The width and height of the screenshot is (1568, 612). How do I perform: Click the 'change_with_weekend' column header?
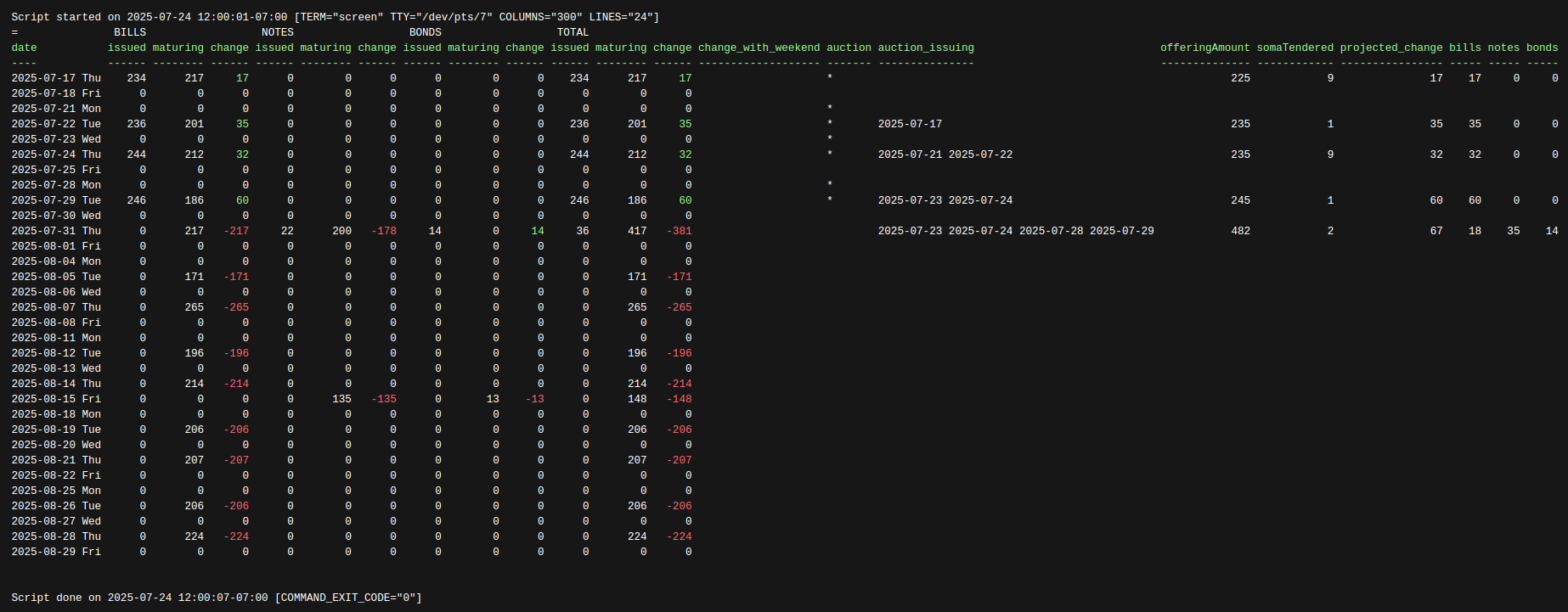759,48
